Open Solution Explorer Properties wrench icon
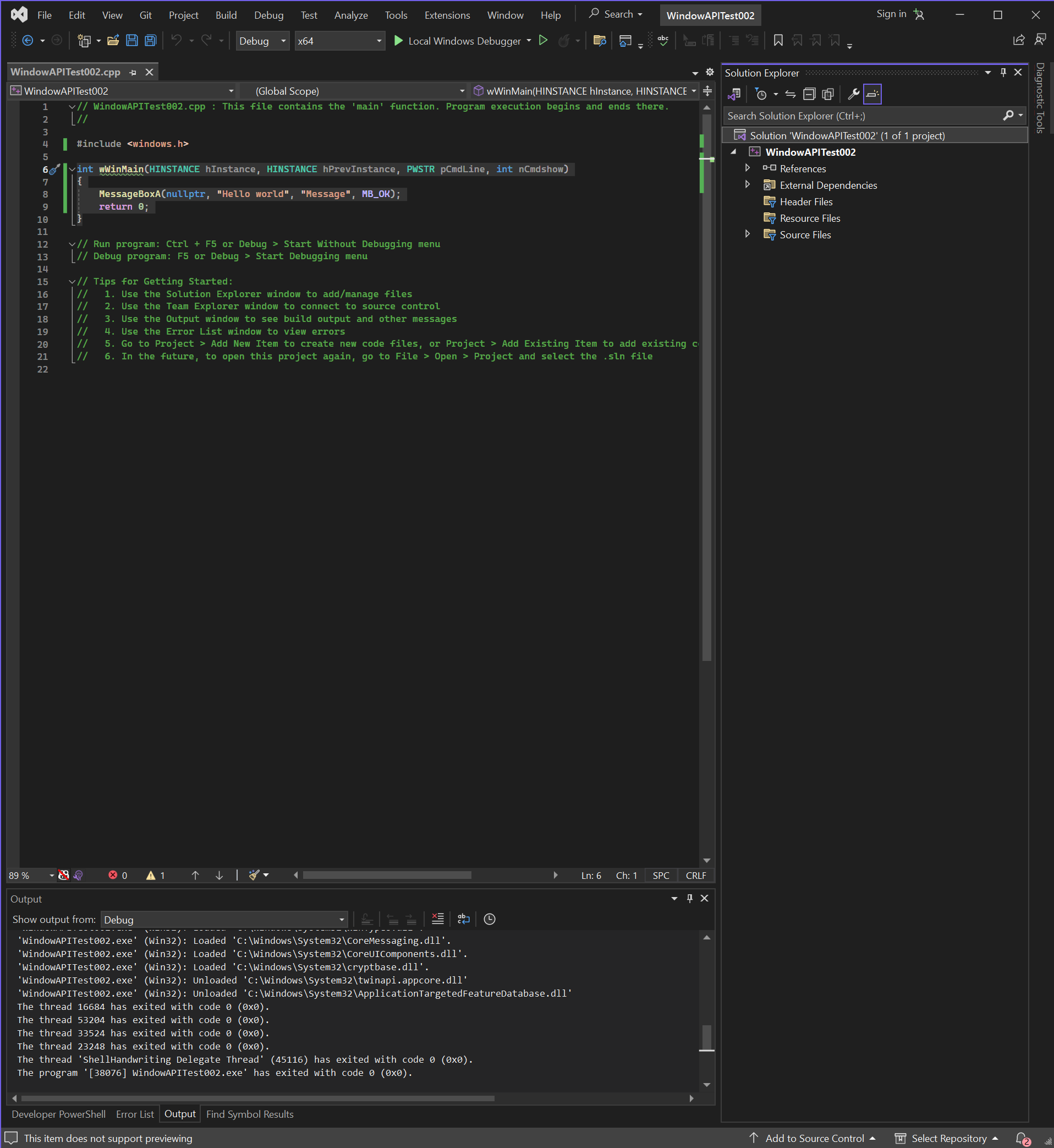1054x1148 pixels. tap(853, 94)
